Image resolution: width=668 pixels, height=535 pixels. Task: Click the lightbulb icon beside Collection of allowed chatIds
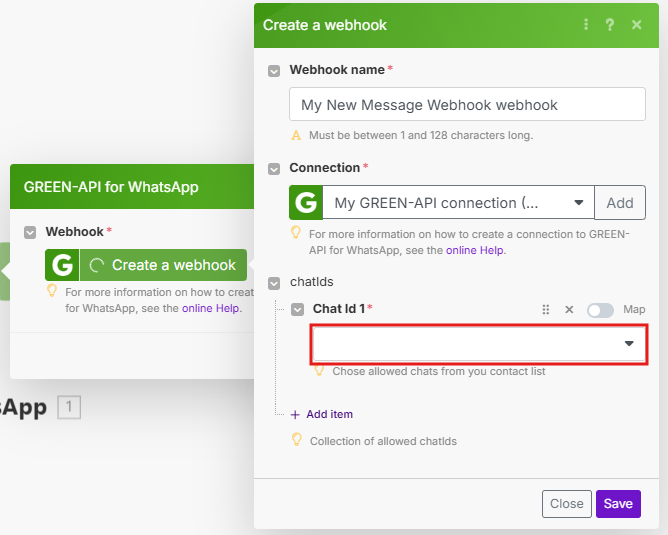point(296,440)
